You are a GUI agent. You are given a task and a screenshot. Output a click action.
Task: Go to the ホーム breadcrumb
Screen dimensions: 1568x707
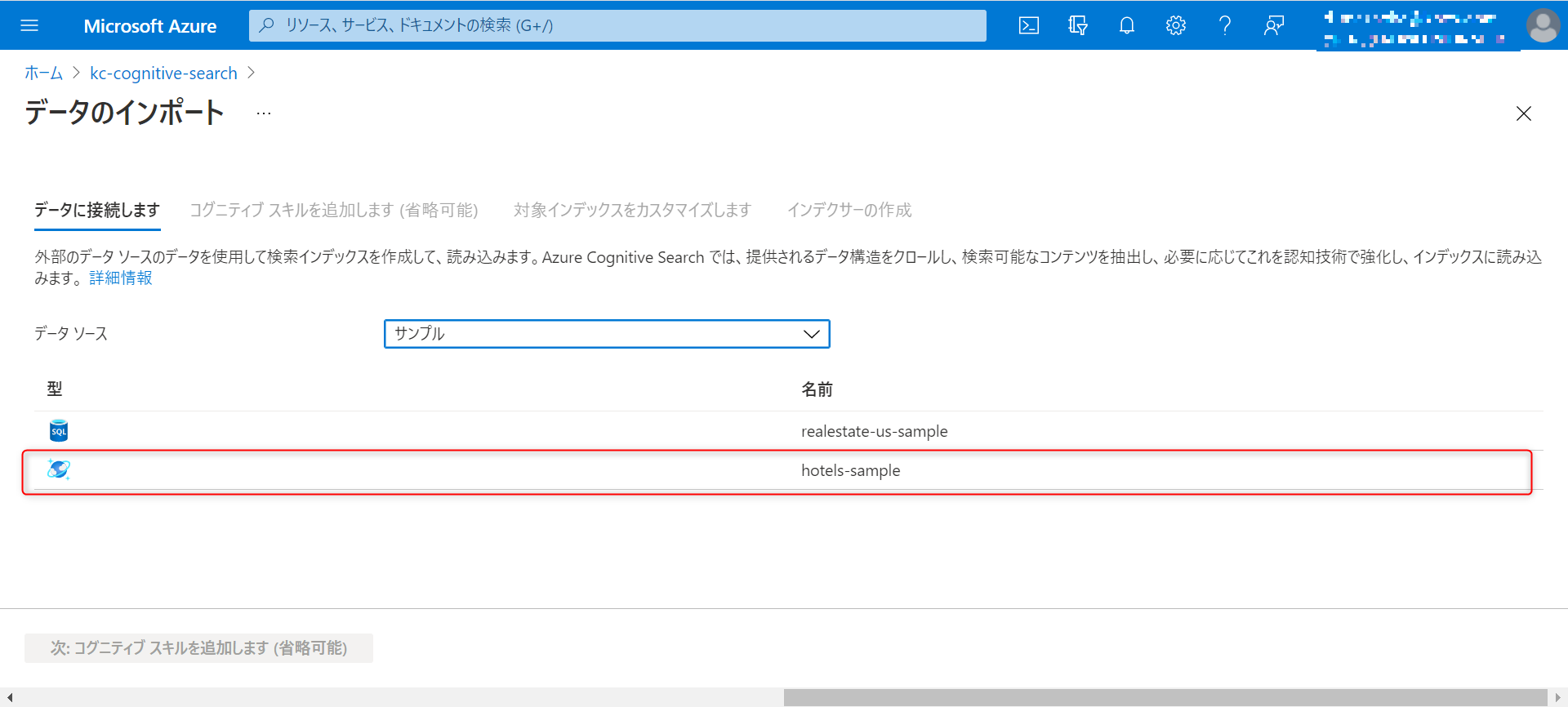coord(43,73)
